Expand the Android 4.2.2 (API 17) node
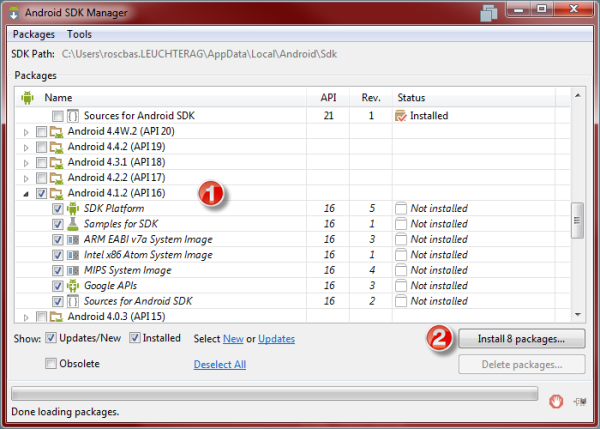 (x=26, y=179)
